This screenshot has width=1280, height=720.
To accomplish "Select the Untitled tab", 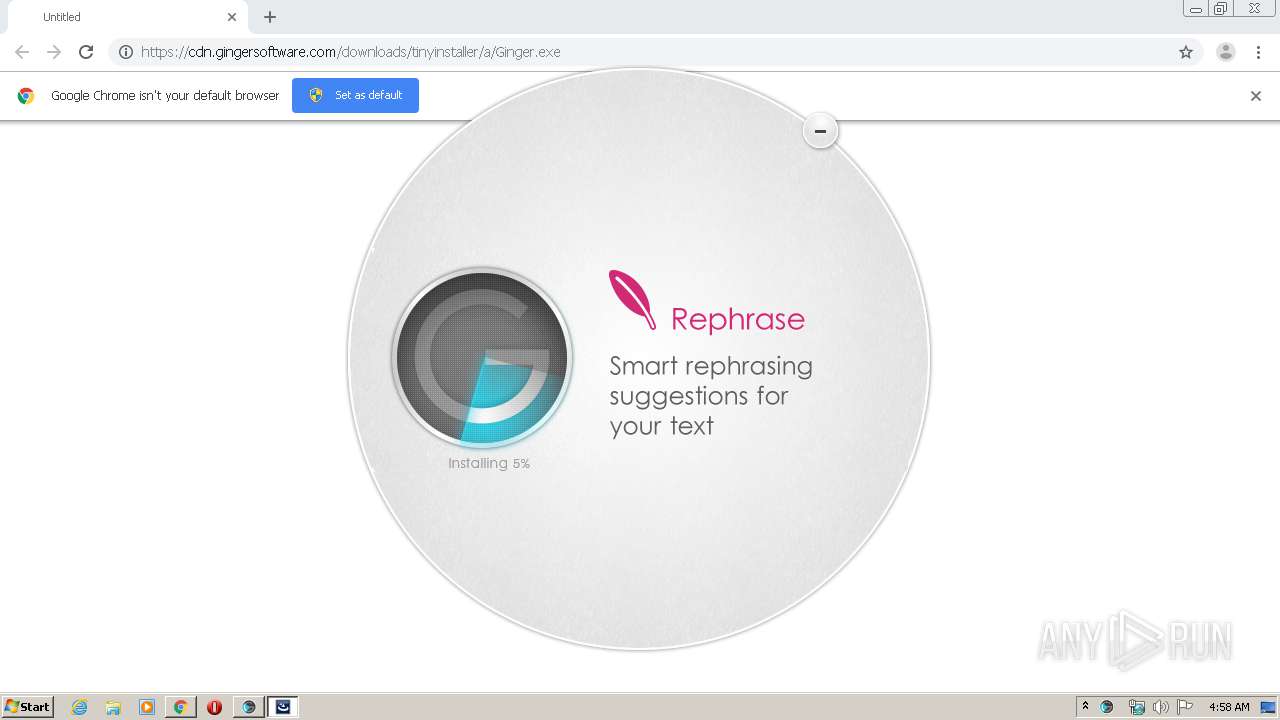I will (128, 17).
